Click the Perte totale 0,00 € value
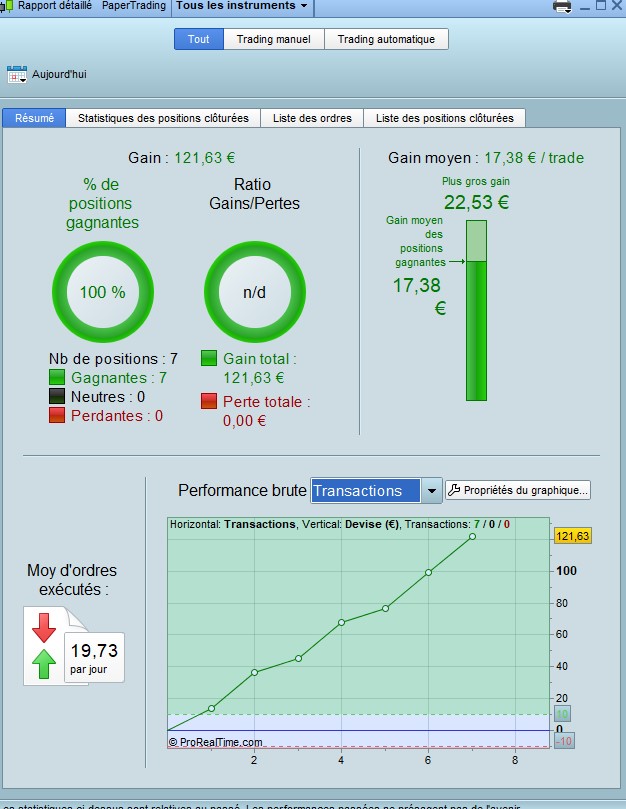This screenshot has width=626, height=809. click(x=245, y=421)
